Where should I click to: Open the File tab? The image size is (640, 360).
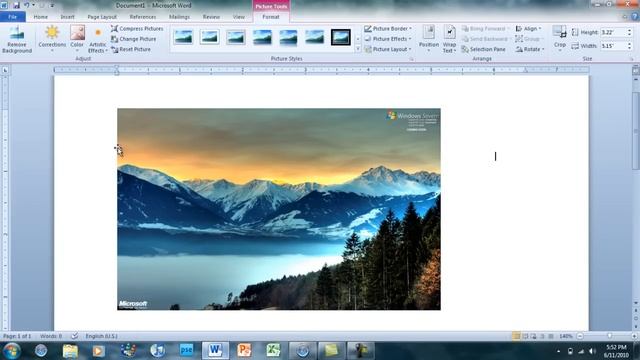[13, 17]
